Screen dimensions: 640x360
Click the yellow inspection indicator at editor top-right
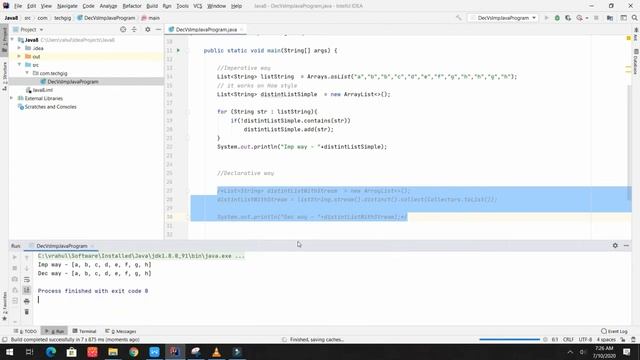[x=628, y=38]
